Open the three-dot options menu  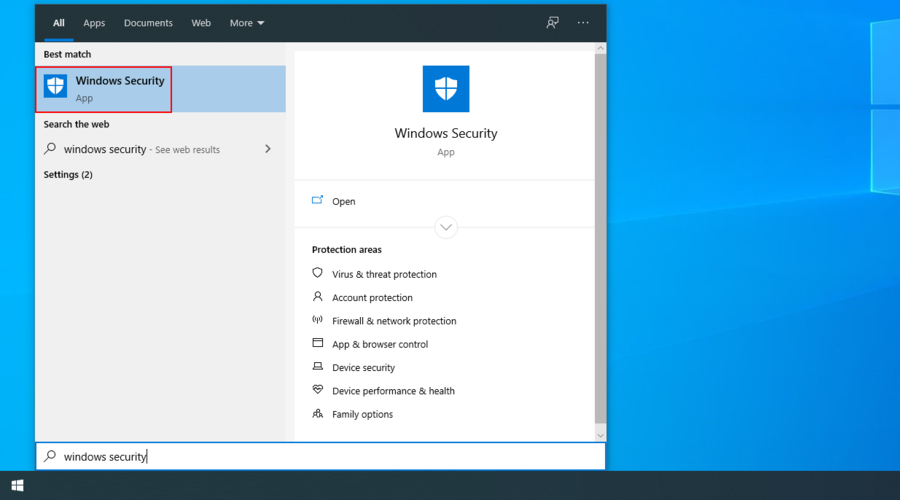click(583, 23)
